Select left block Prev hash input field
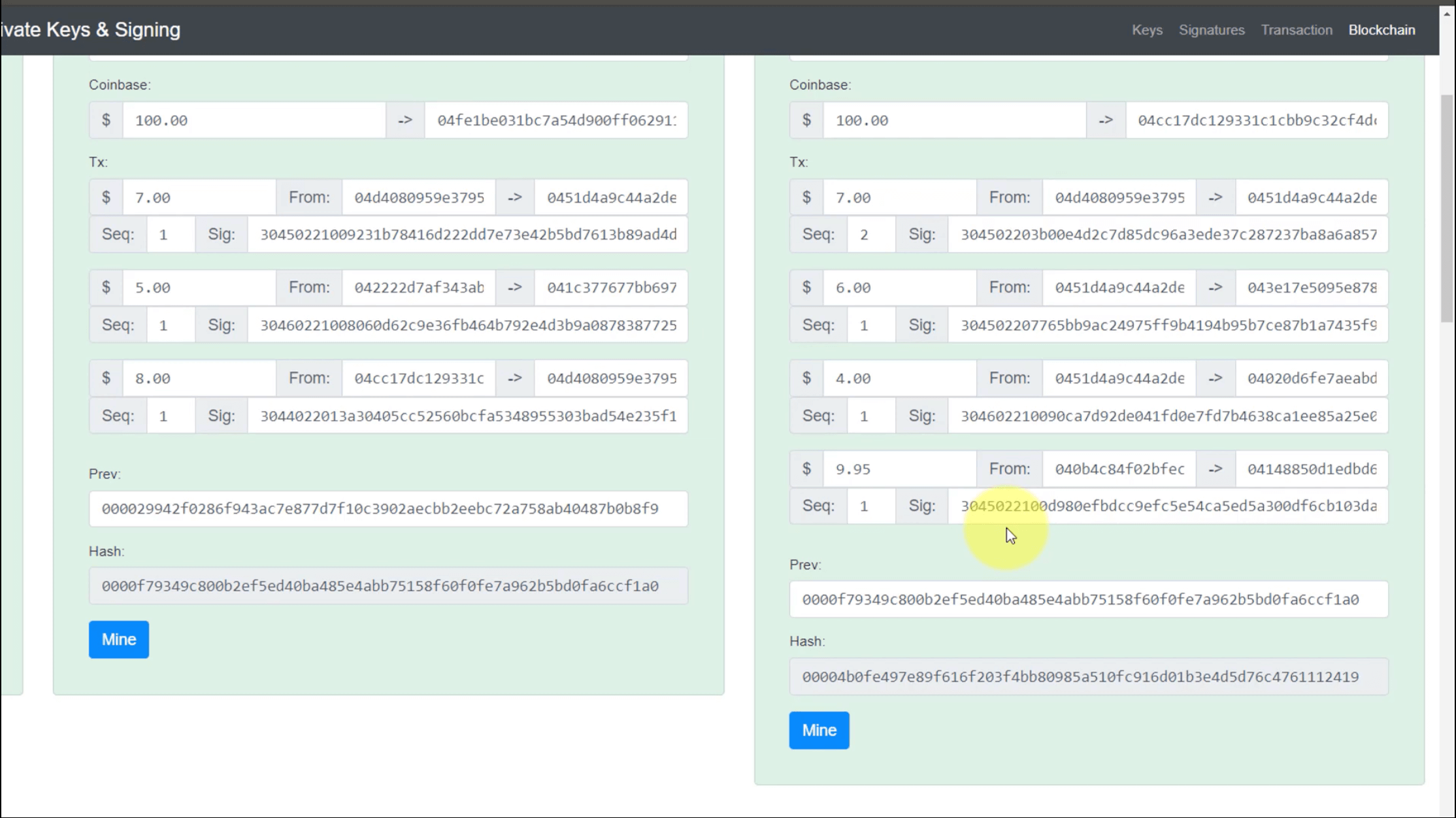 pyautogui.click(x=389, y=508)
